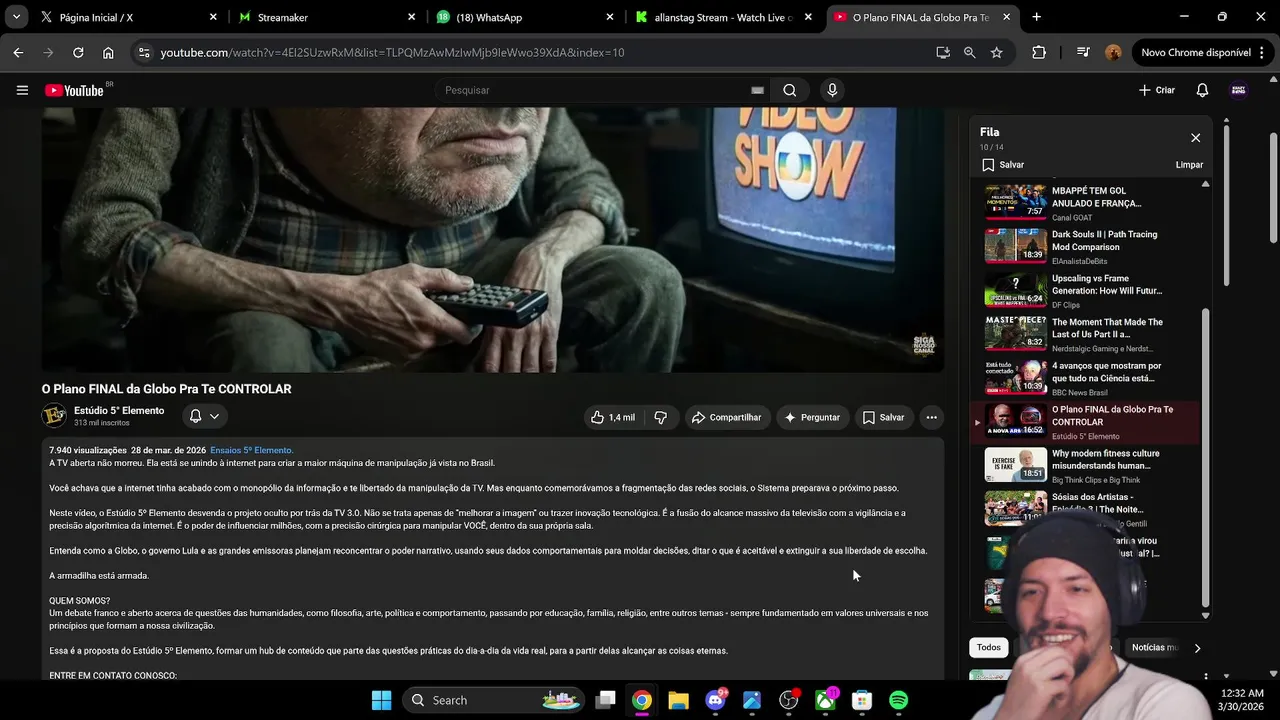1280x720 pixels.
Task: Open the on-screen keyboard icon in the search box
Action: click(757, 90)
